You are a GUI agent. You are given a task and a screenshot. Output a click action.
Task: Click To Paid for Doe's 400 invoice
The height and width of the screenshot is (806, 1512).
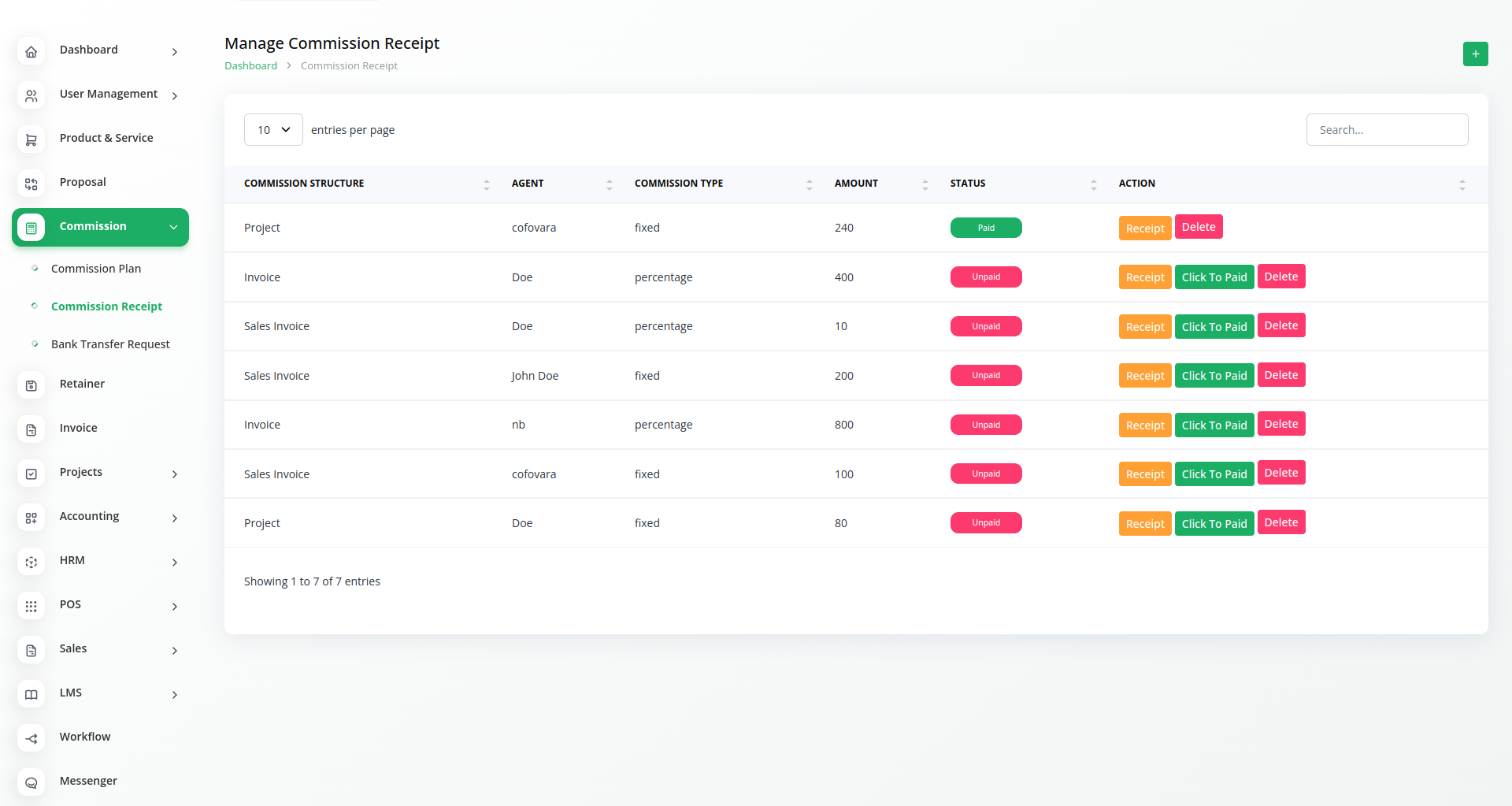pos(1214,277)
